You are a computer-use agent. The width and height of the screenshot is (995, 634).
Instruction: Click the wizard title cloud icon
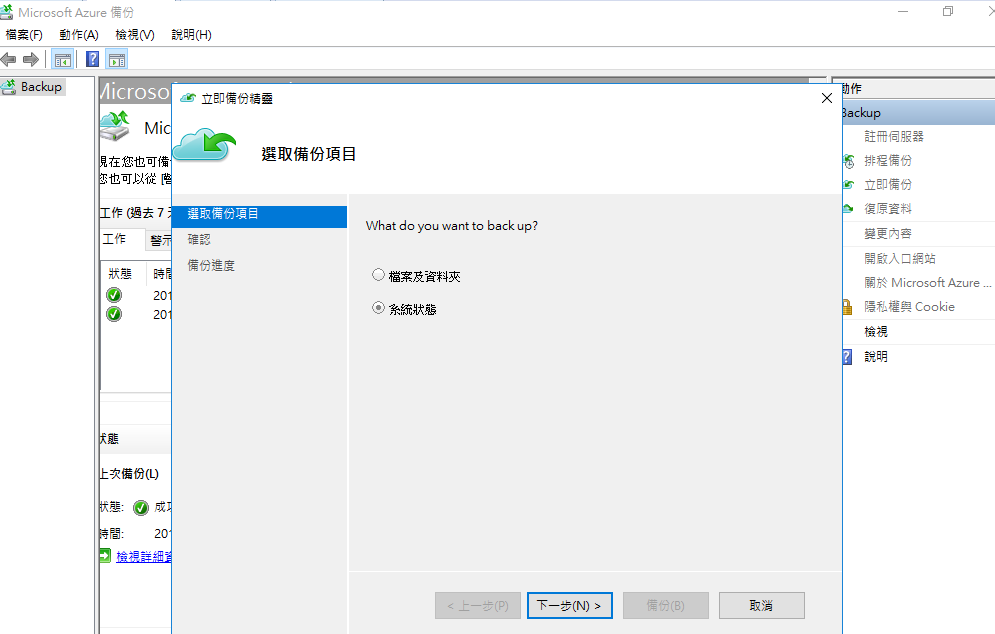click(x=187, y=98)
